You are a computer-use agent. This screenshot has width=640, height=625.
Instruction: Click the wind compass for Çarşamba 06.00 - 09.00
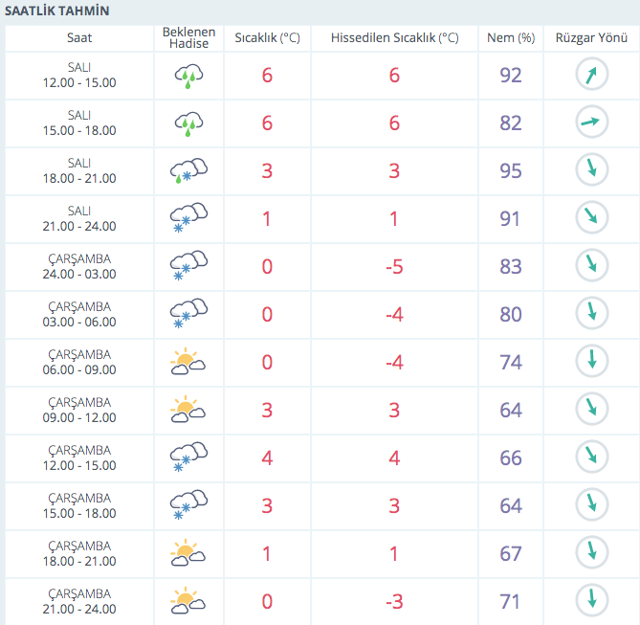click(x=591, y=362)
